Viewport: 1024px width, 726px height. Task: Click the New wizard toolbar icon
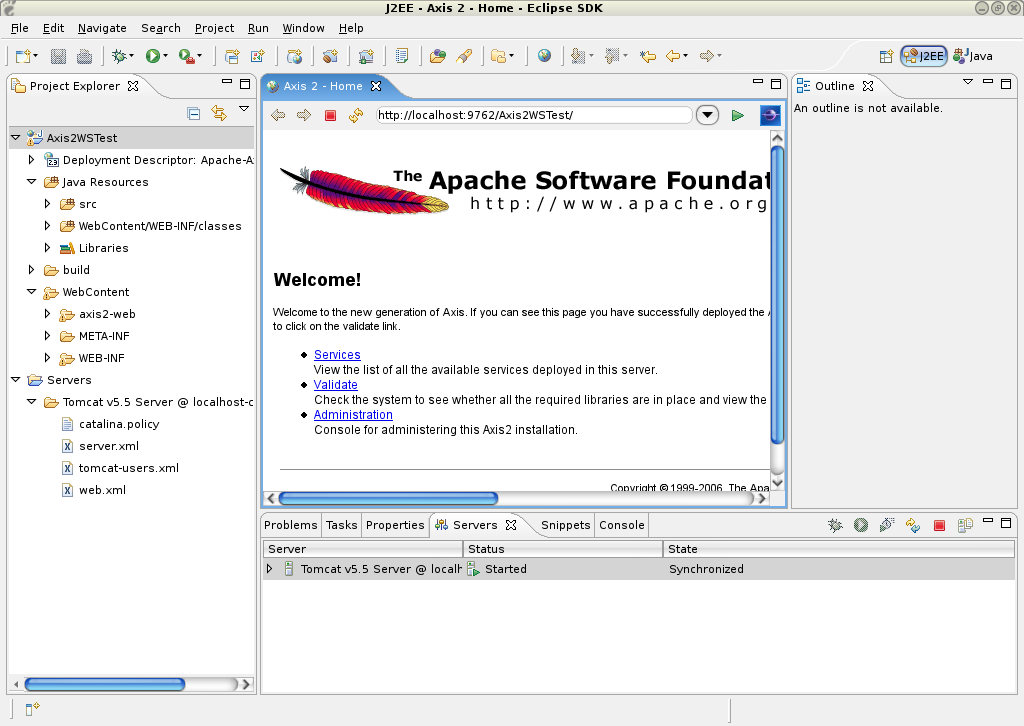(24, 56)
